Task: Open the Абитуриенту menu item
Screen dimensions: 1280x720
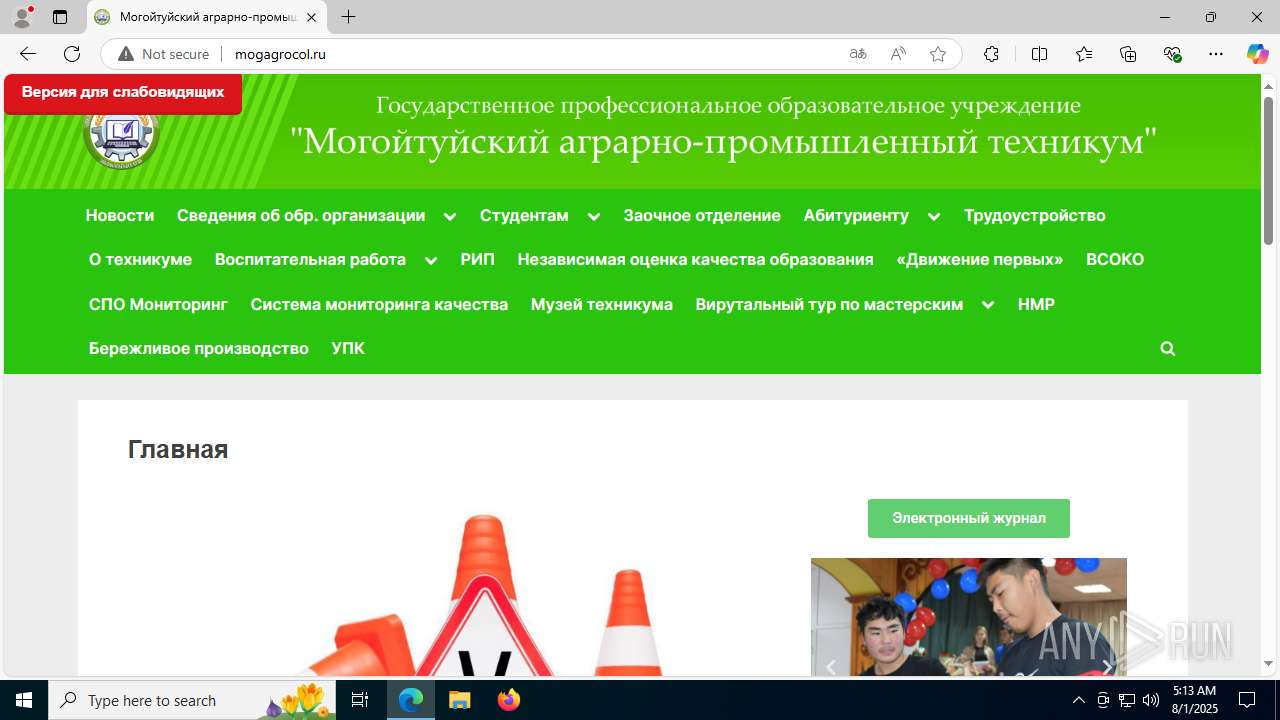Action: [x=856, y=215]
